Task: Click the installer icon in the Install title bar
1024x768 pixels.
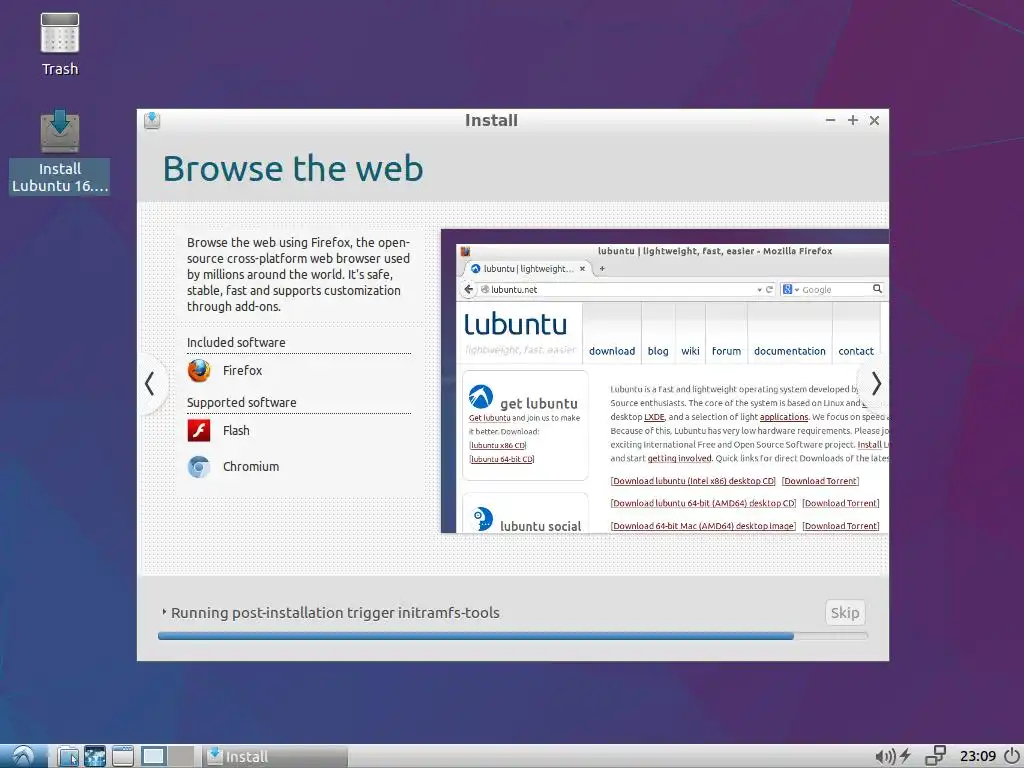Action: 152,120
